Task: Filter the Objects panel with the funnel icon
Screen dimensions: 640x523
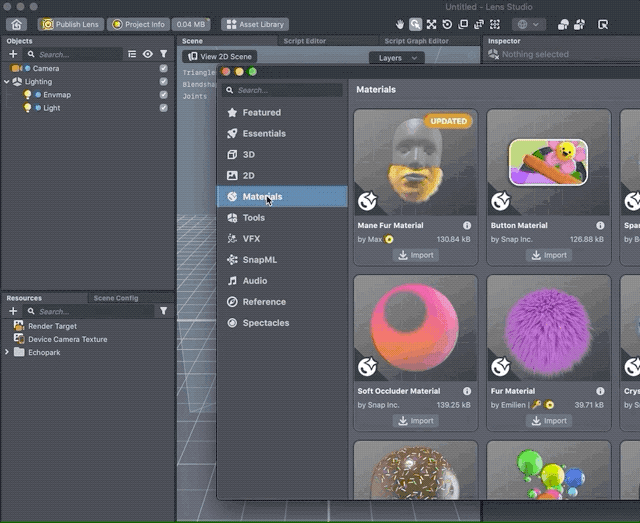Action: (163, 54)
